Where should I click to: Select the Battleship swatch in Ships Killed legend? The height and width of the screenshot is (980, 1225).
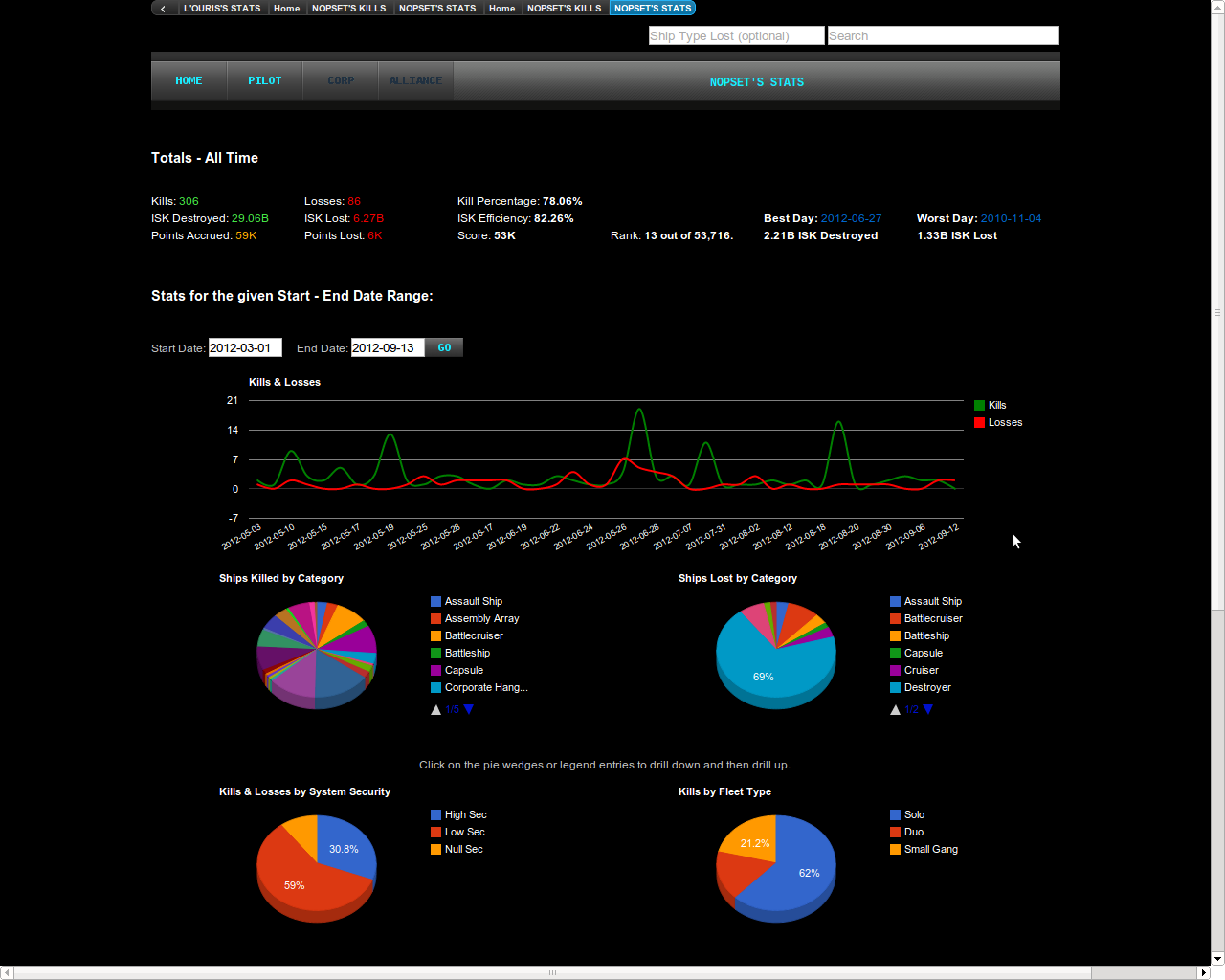coord(436,653)
